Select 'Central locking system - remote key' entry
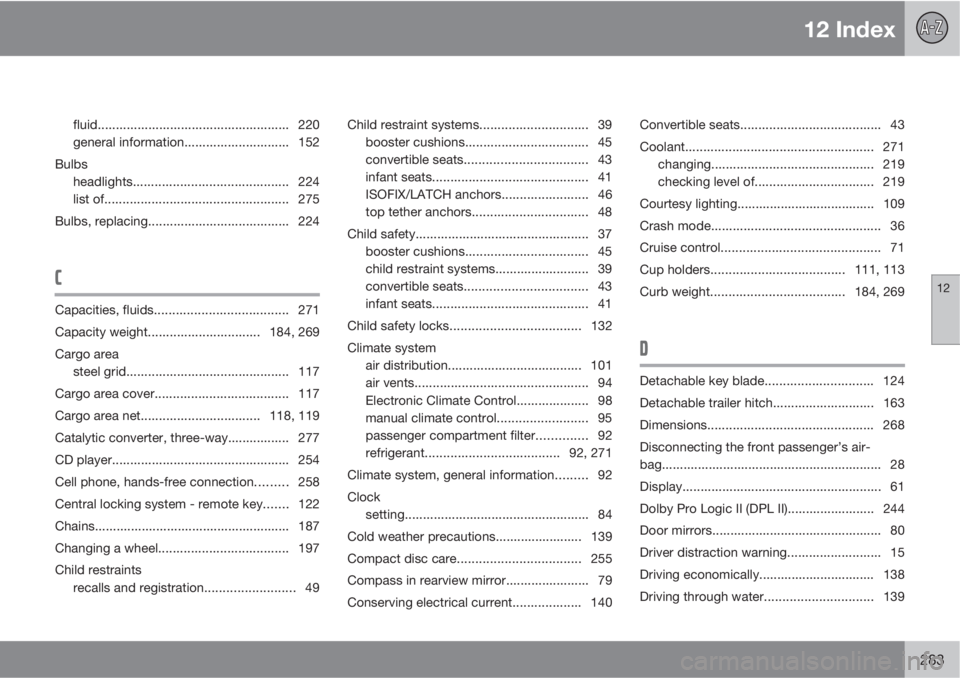This screenshot has height=678, width=960. tap(187, 503)
